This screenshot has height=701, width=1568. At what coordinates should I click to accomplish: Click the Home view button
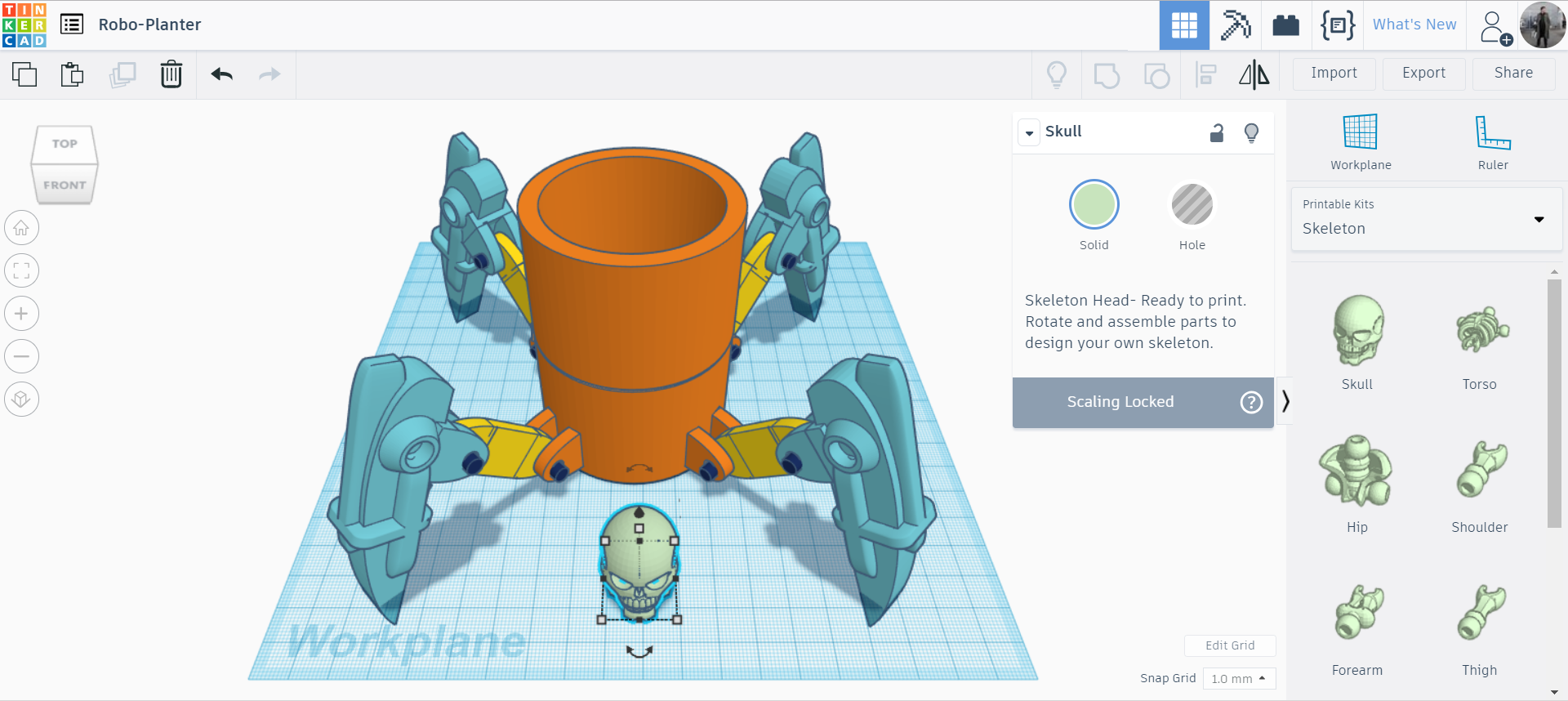point(21,228)
